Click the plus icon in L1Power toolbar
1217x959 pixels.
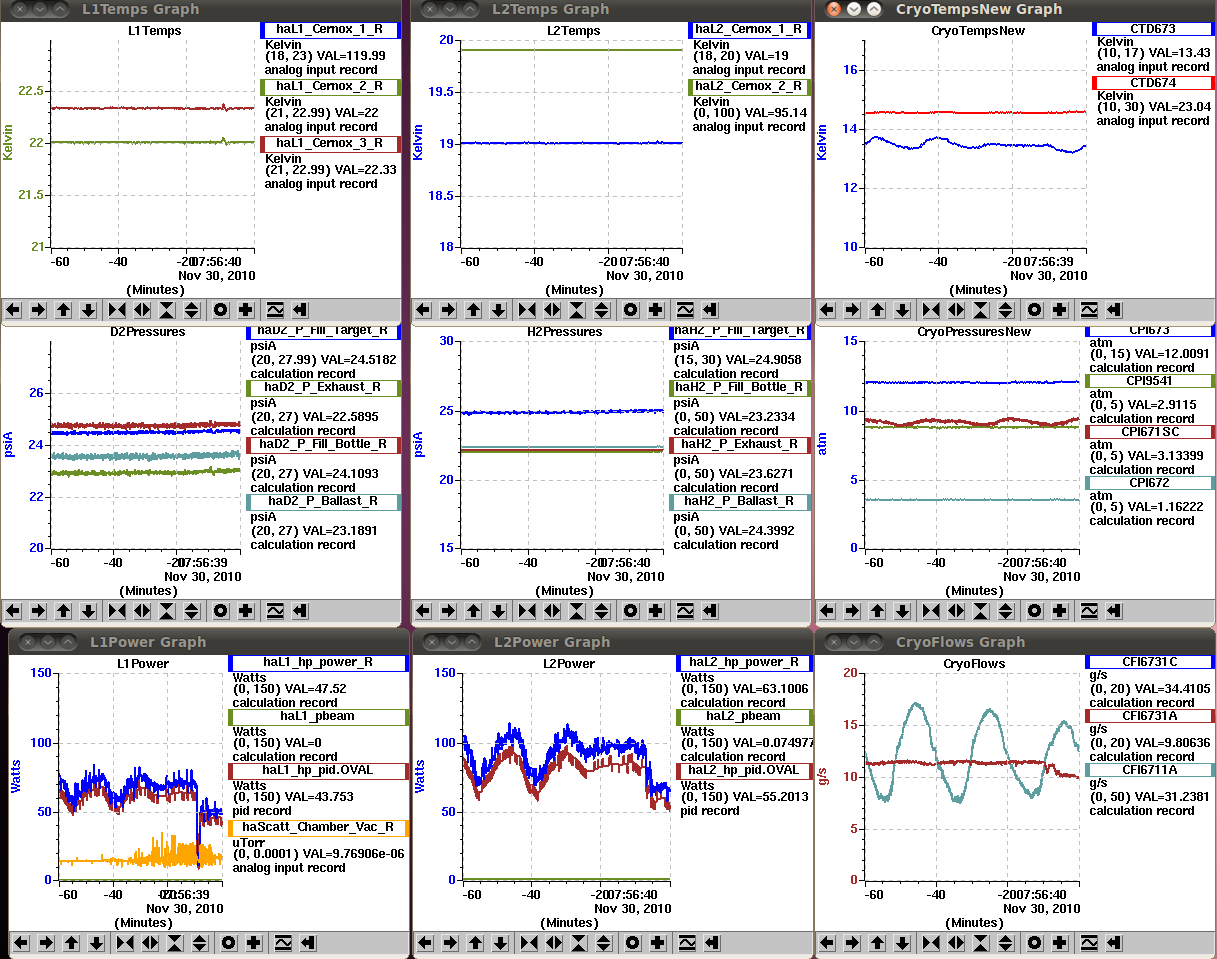254,942
